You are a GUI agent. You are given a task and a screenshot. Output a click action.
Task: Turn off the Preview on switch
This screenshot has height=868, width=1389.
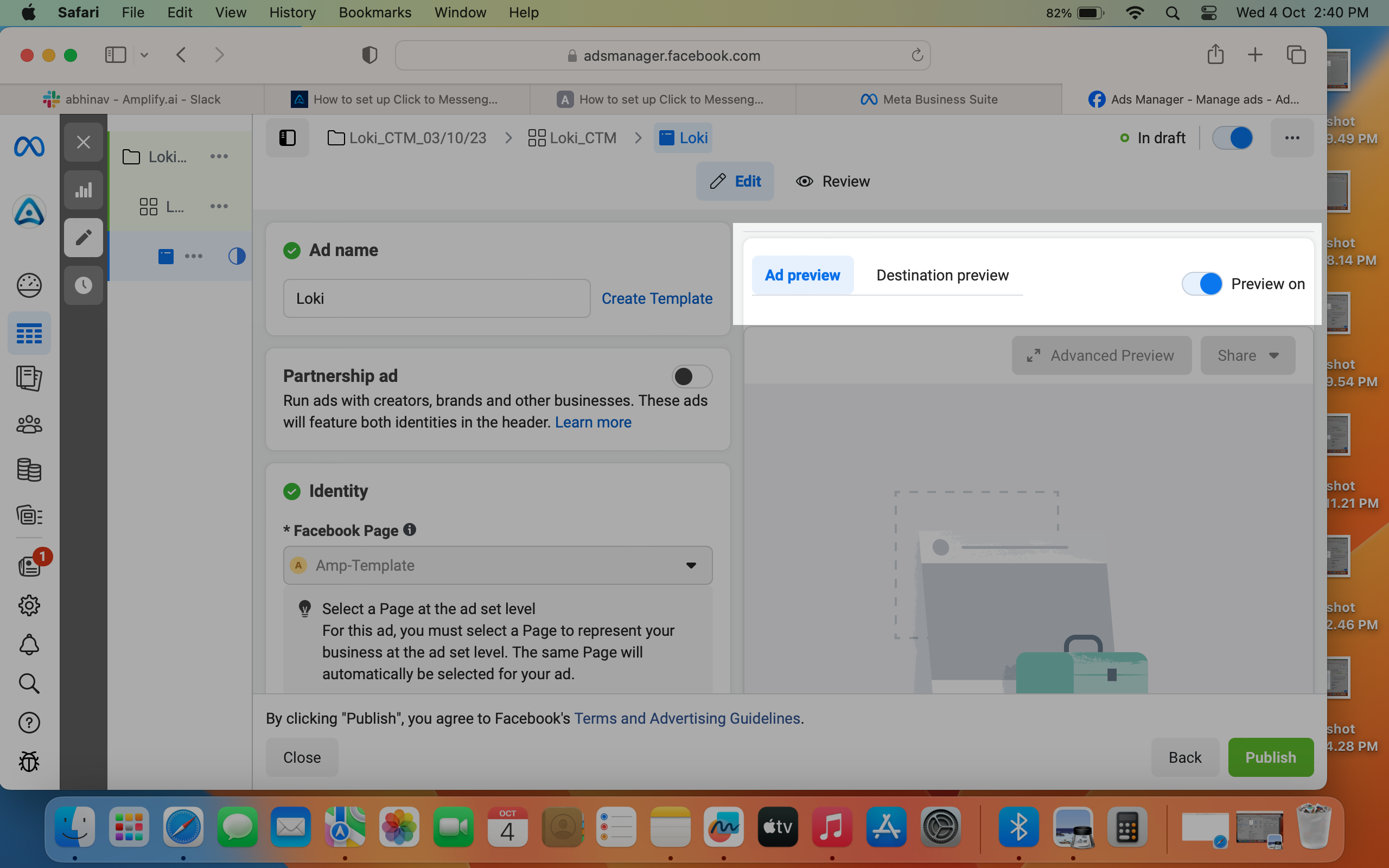coord(1202,284)
